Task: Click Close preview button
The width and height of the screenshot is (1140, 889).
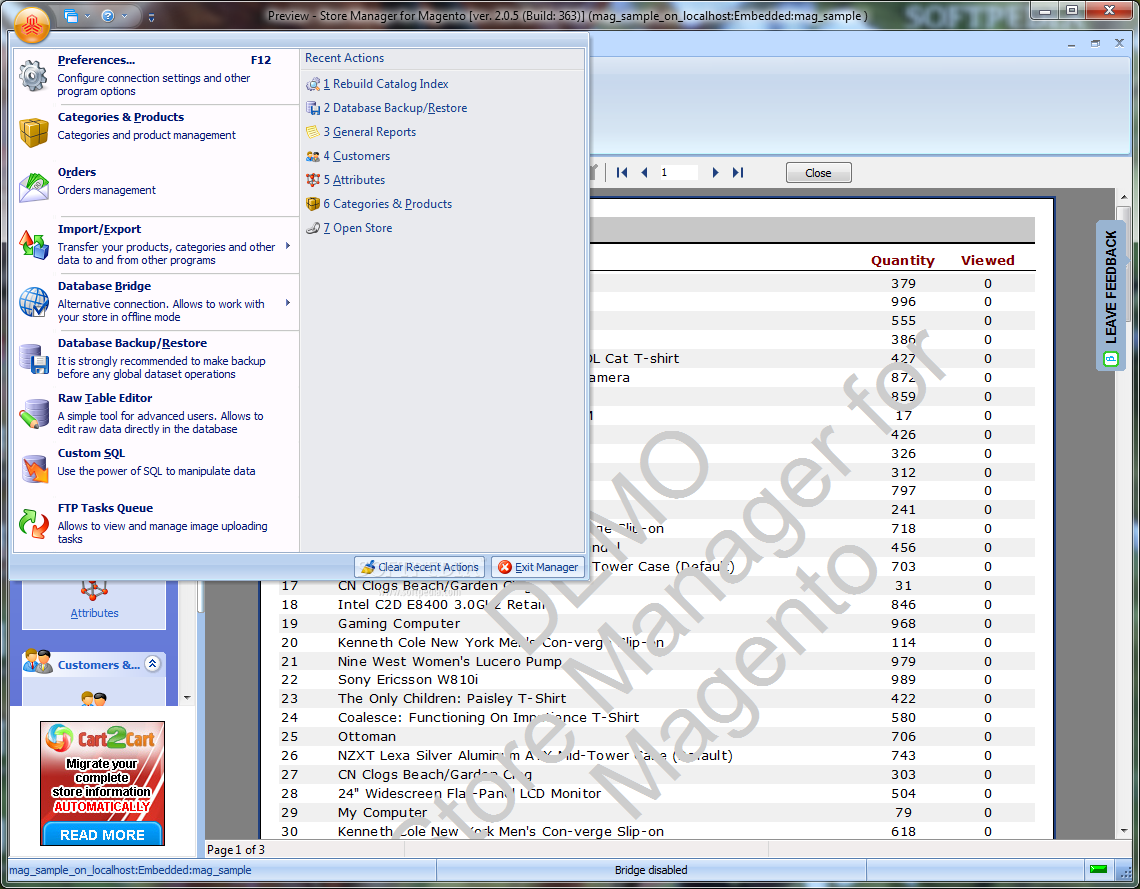Action: 818,173
